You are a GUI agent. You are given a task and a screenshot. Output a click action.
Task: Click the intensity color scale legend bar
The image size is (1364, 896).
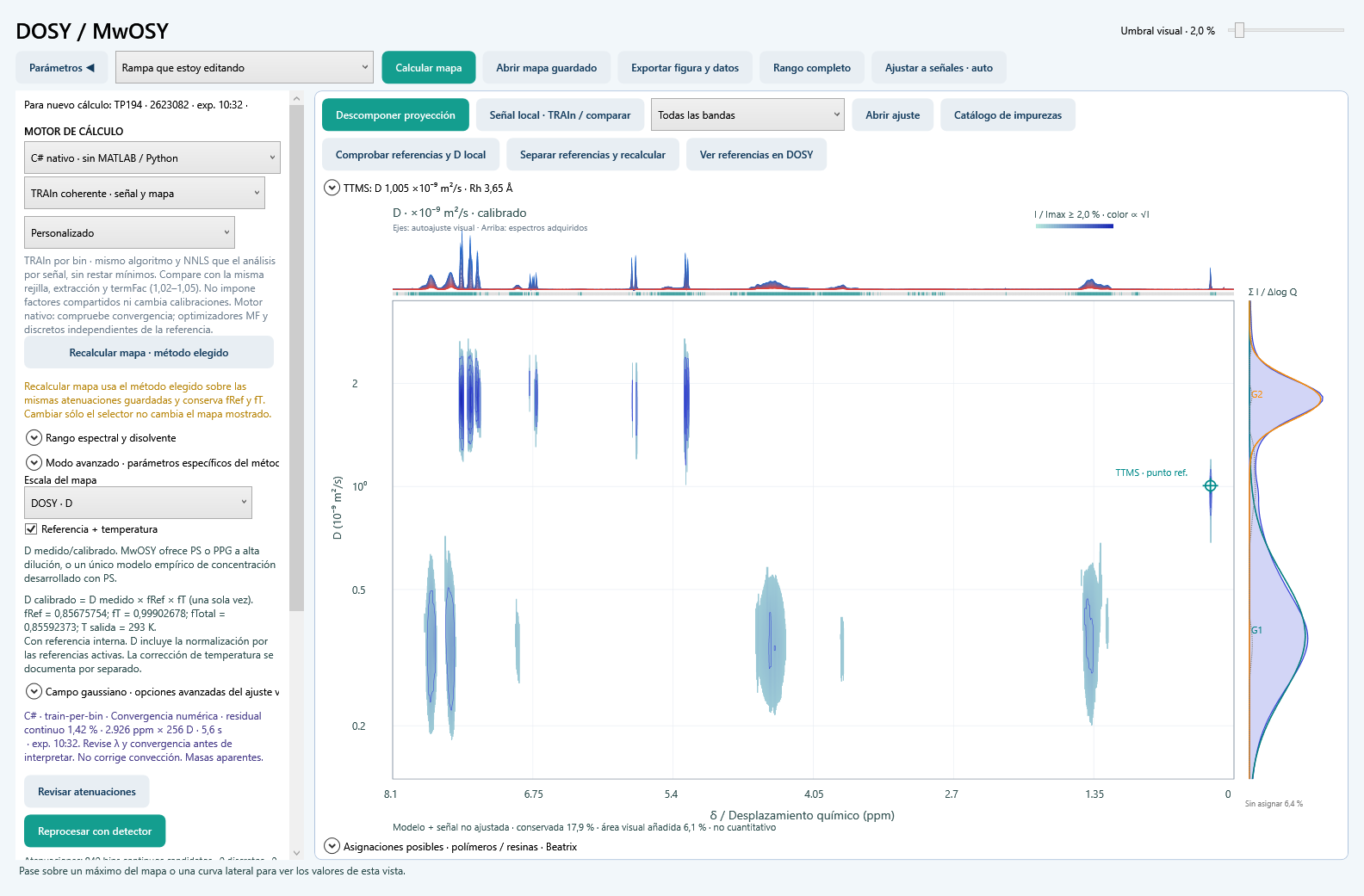coord(1075,226)
